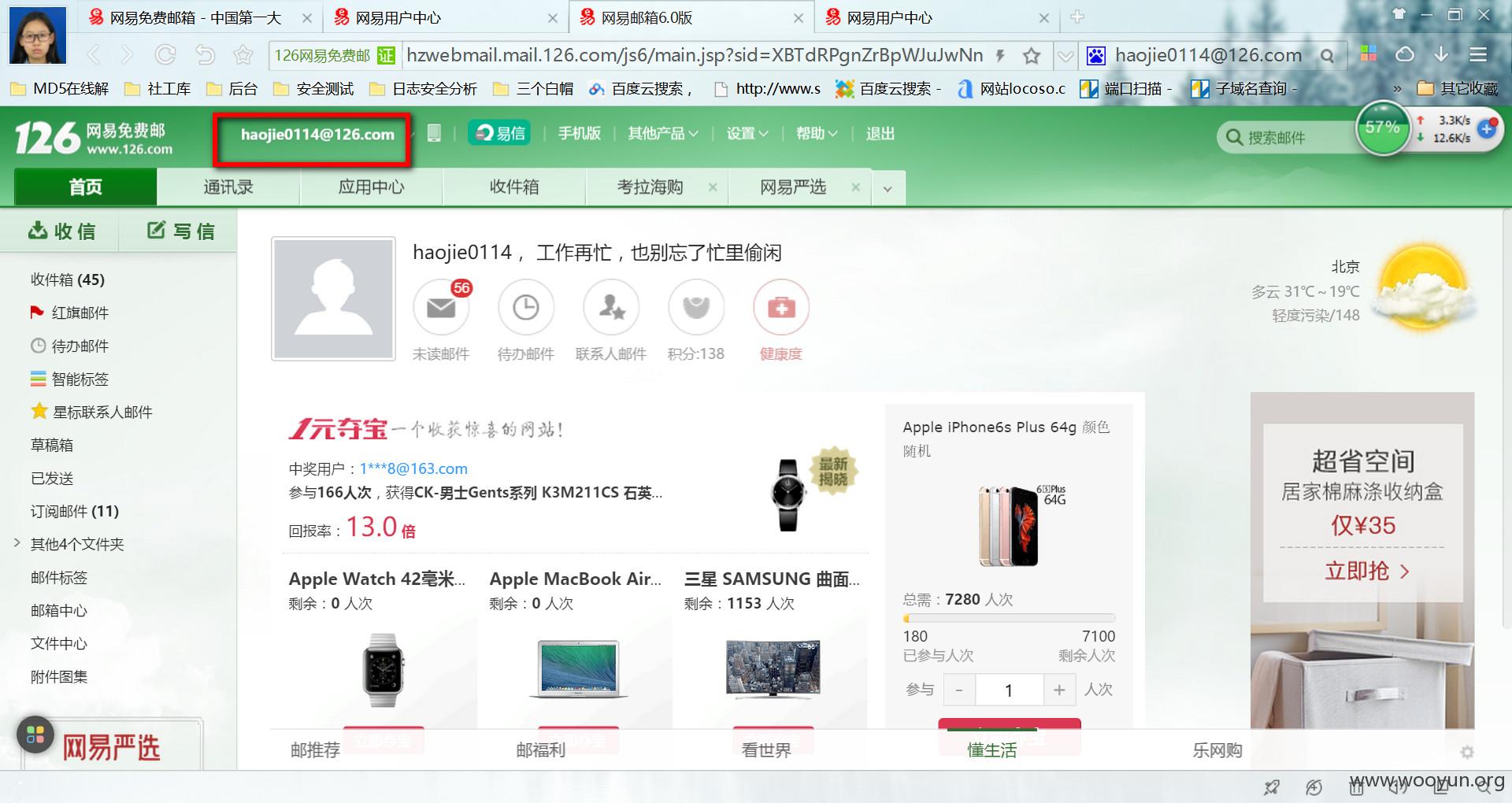Open the points 积分 icon
Image resolution: width=1512 pixels, height=803 pixels.
tap(696, 308)
